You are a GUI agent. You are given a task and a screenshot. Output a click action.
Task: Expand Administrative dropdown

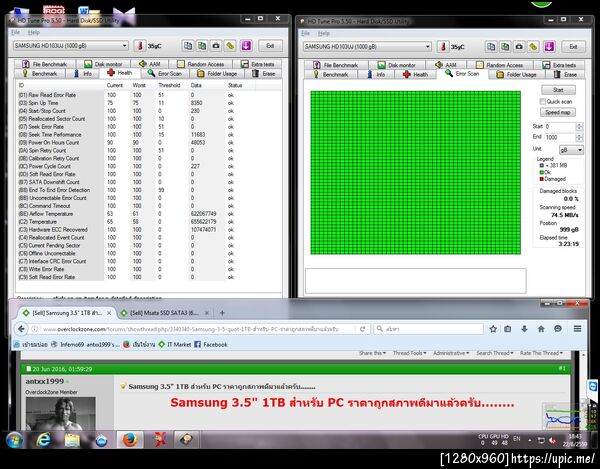pyautogui.click(x=451, y=353)
